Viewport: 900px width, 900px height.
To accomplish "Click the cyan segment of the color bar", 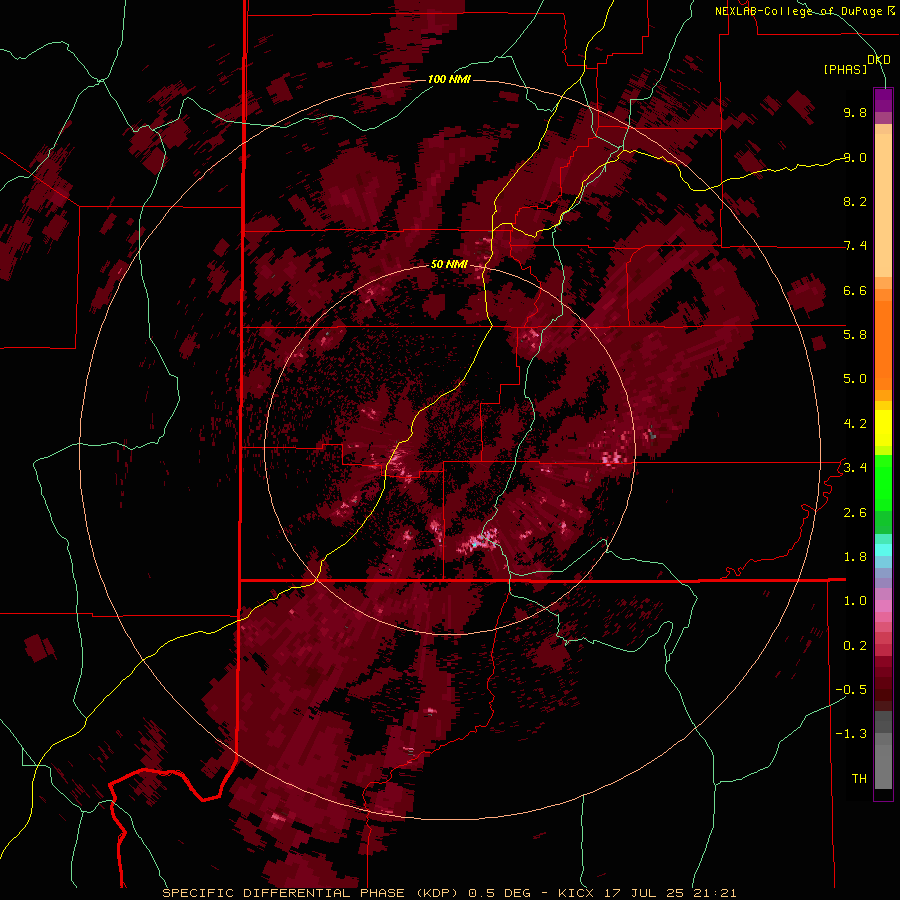I will (883, 549).
